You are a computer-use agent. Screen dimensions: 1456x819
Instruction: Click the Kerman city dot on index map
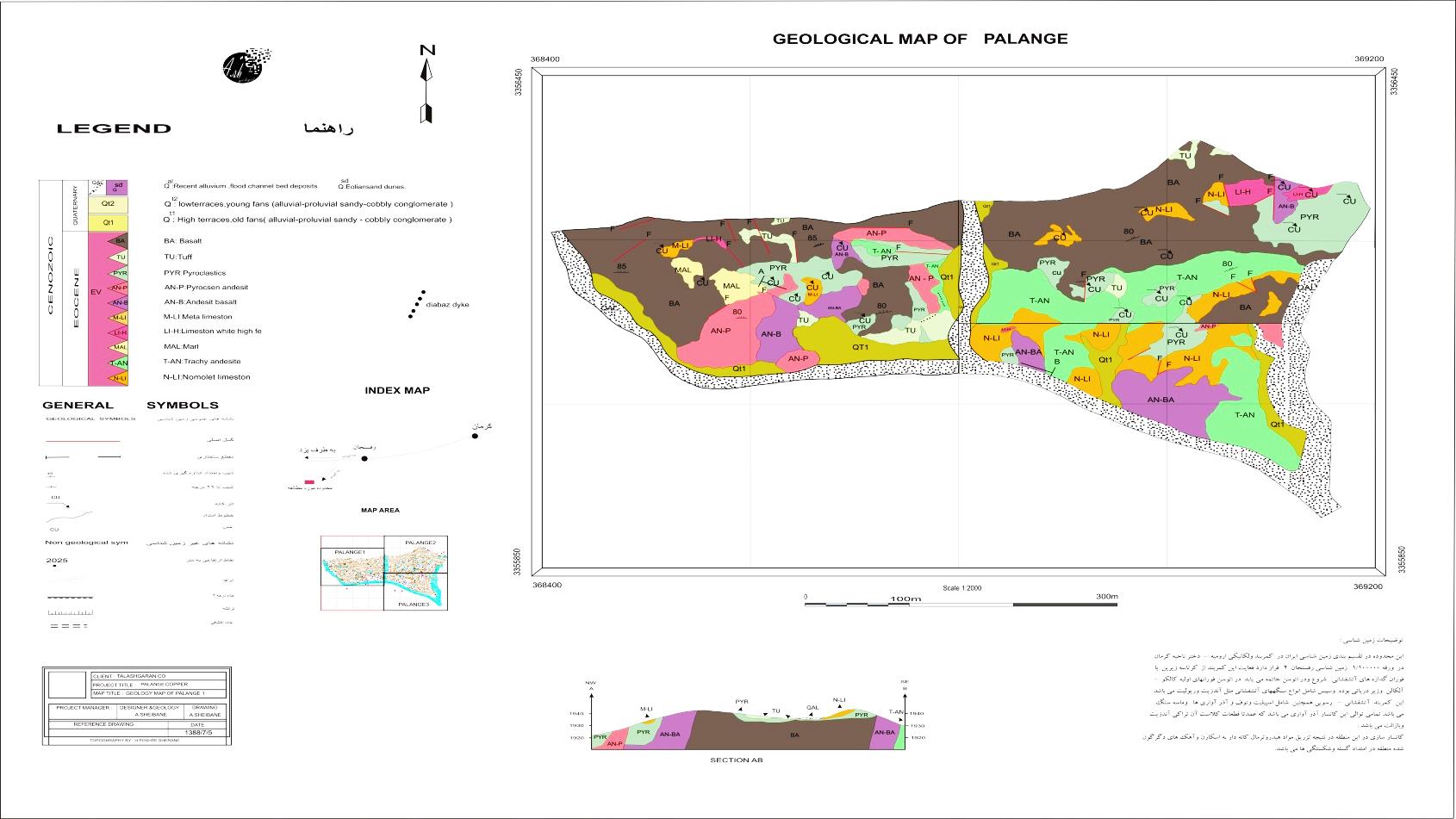(x=475, y=436)
